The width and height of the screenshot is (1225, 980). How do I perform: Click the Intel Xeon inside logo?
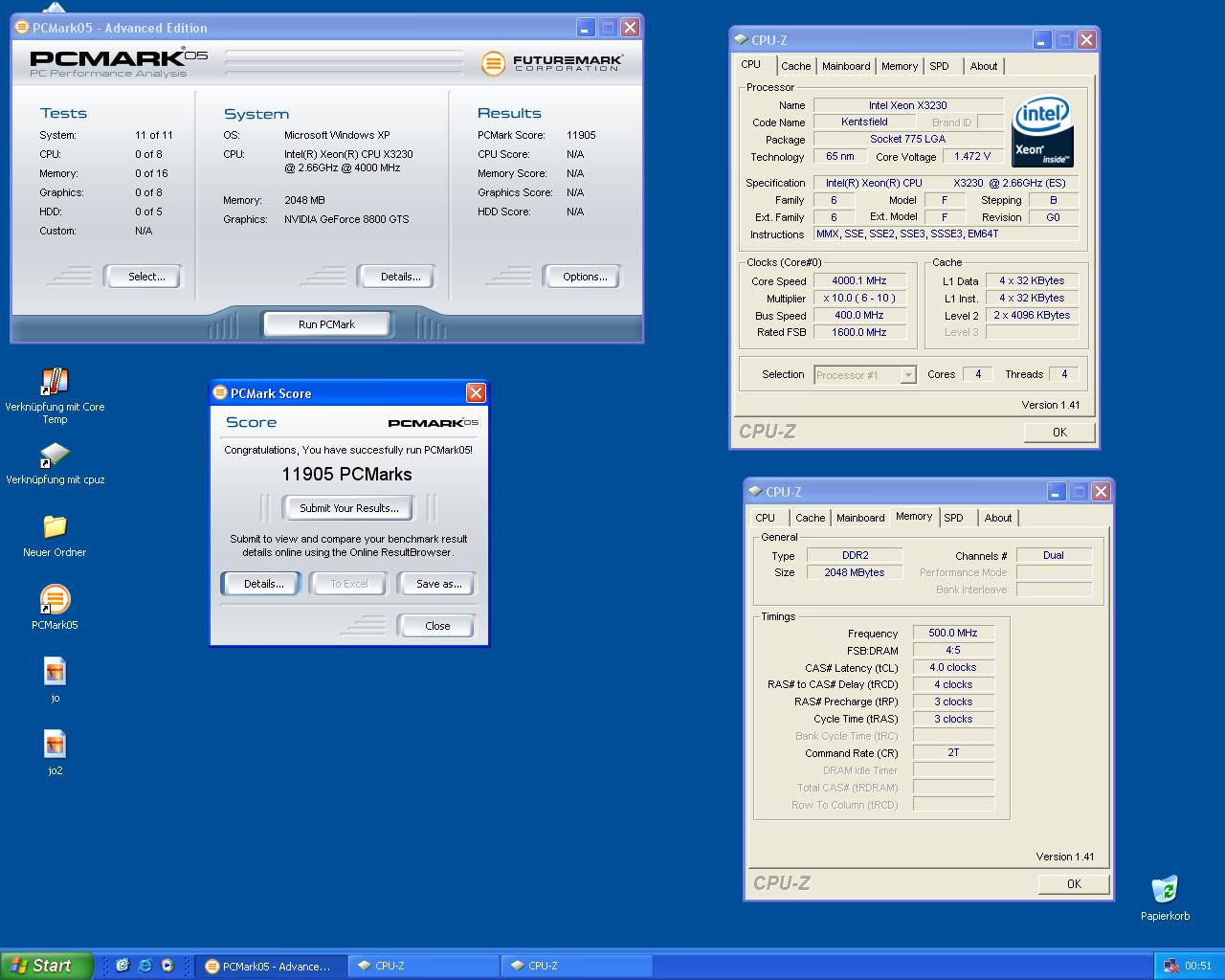point(1041,130)
